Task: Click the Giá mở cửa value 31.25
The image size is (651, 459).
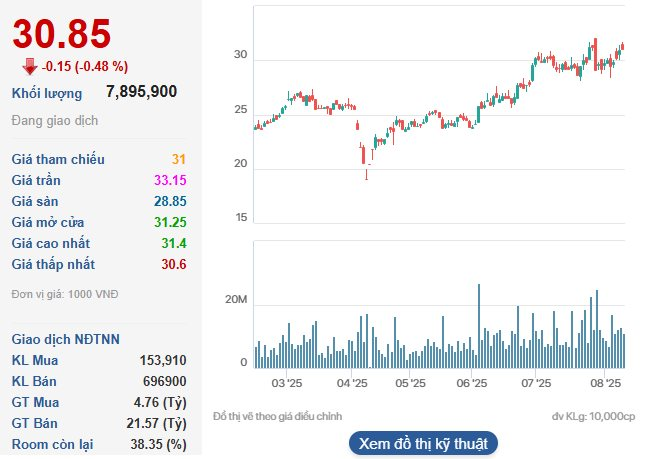Action: click(169, 222)
